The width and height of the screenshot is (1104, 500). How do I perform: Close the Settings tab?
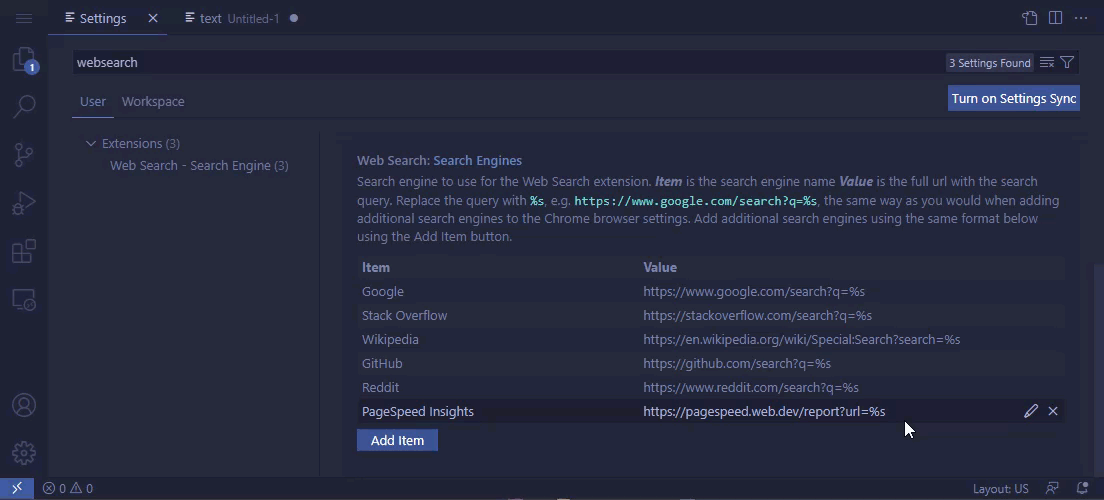click(153, 18)
